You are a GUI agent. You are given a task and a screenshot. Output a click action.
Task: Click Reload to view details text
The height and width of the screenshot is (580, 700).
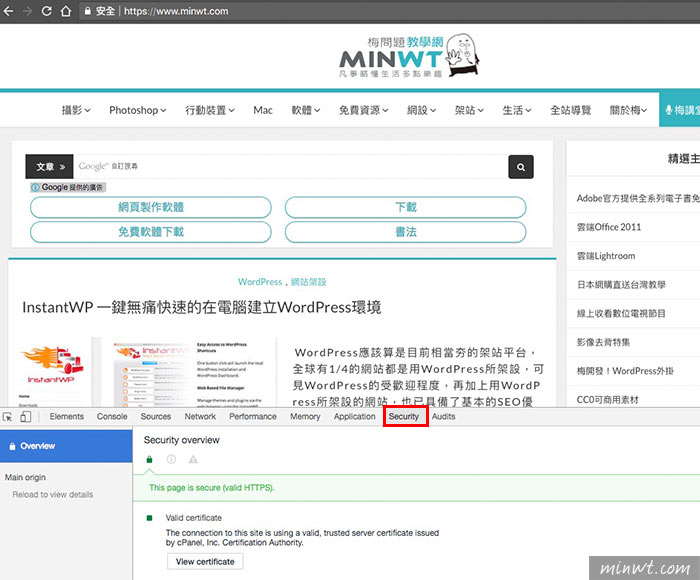[53, 495]
